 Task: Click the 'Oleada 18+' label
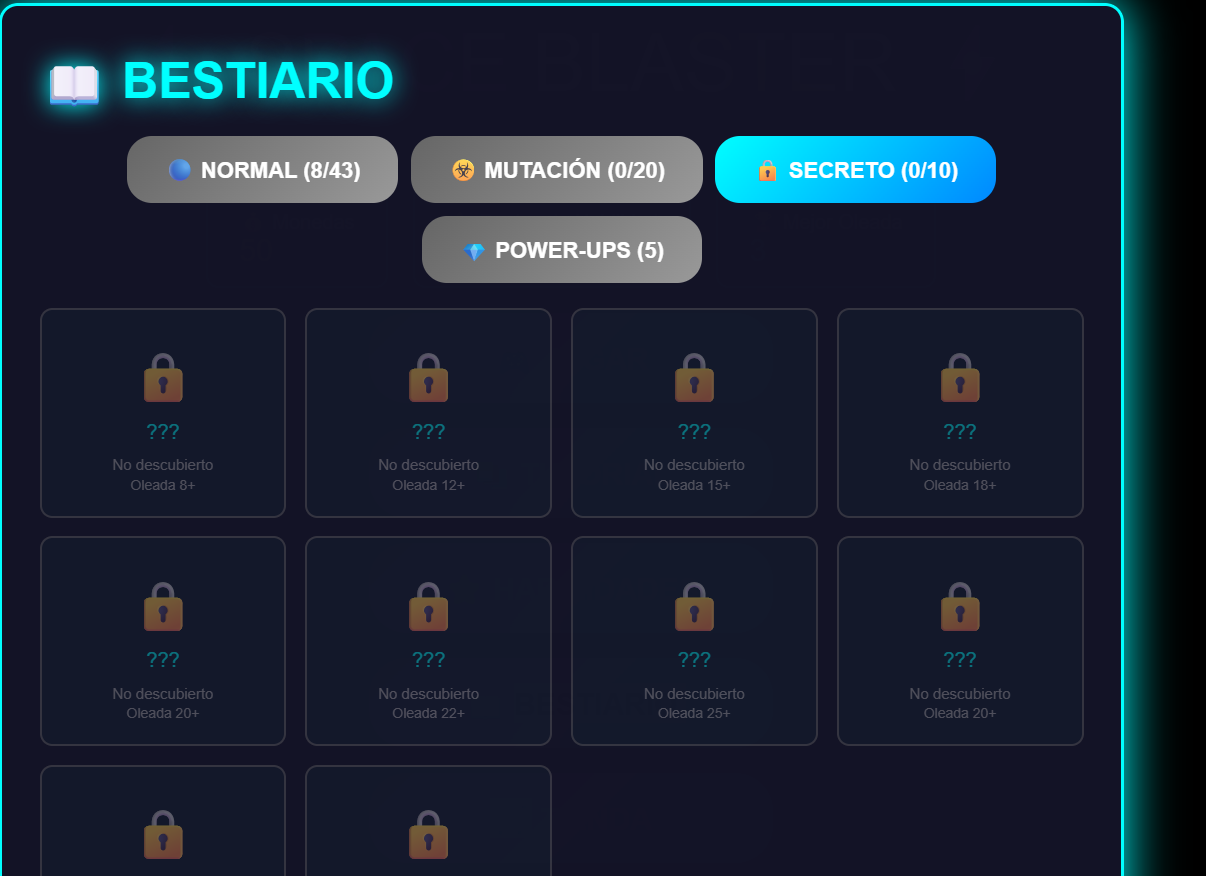tap(960, 485)
